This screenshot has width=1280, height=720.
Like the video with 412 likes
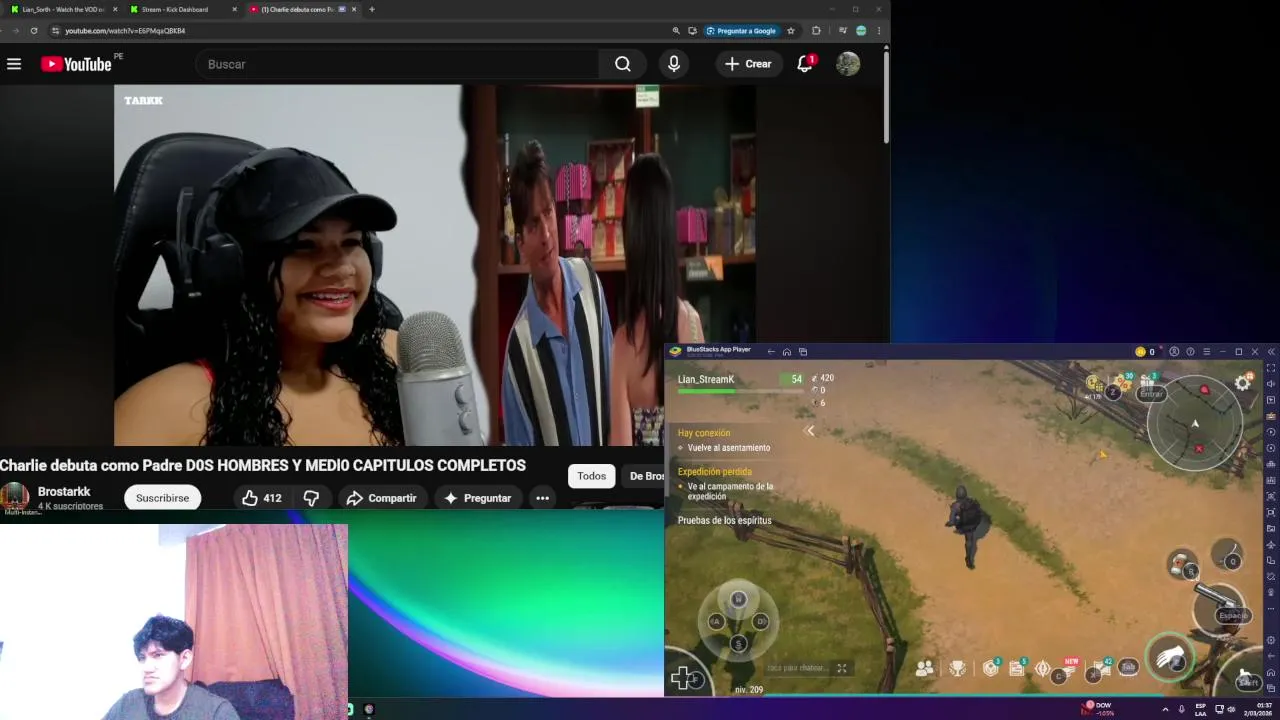pyautogui.click(x=261, y=498)
